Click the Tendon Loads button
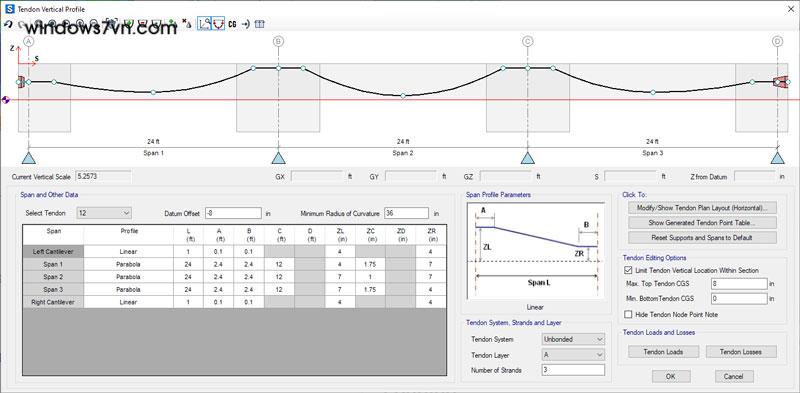Screen dimensions: 800x393 click(663, 352)
